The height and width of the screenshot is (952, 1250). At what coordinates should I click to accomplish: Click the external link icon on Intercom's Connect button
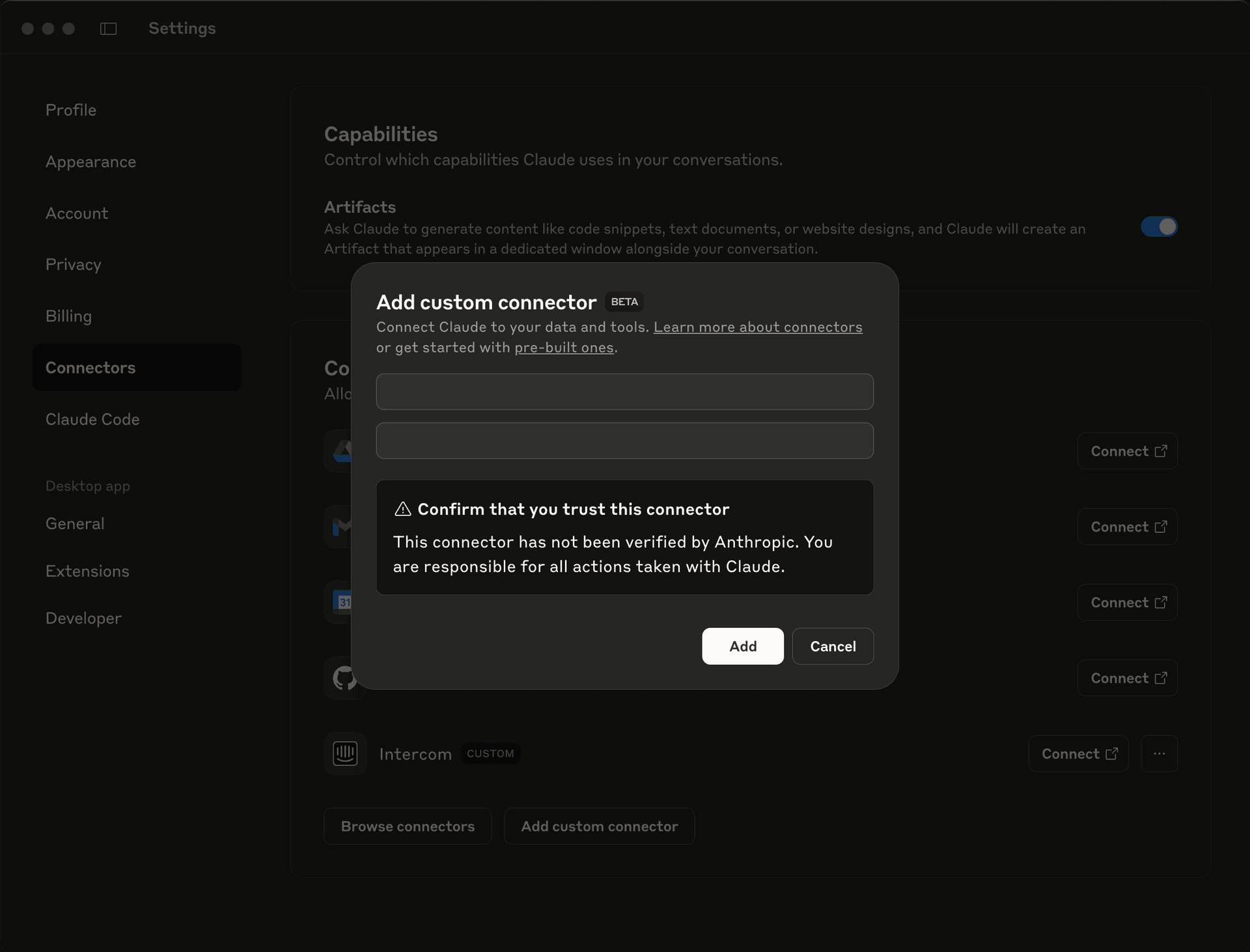(1113, 753)
